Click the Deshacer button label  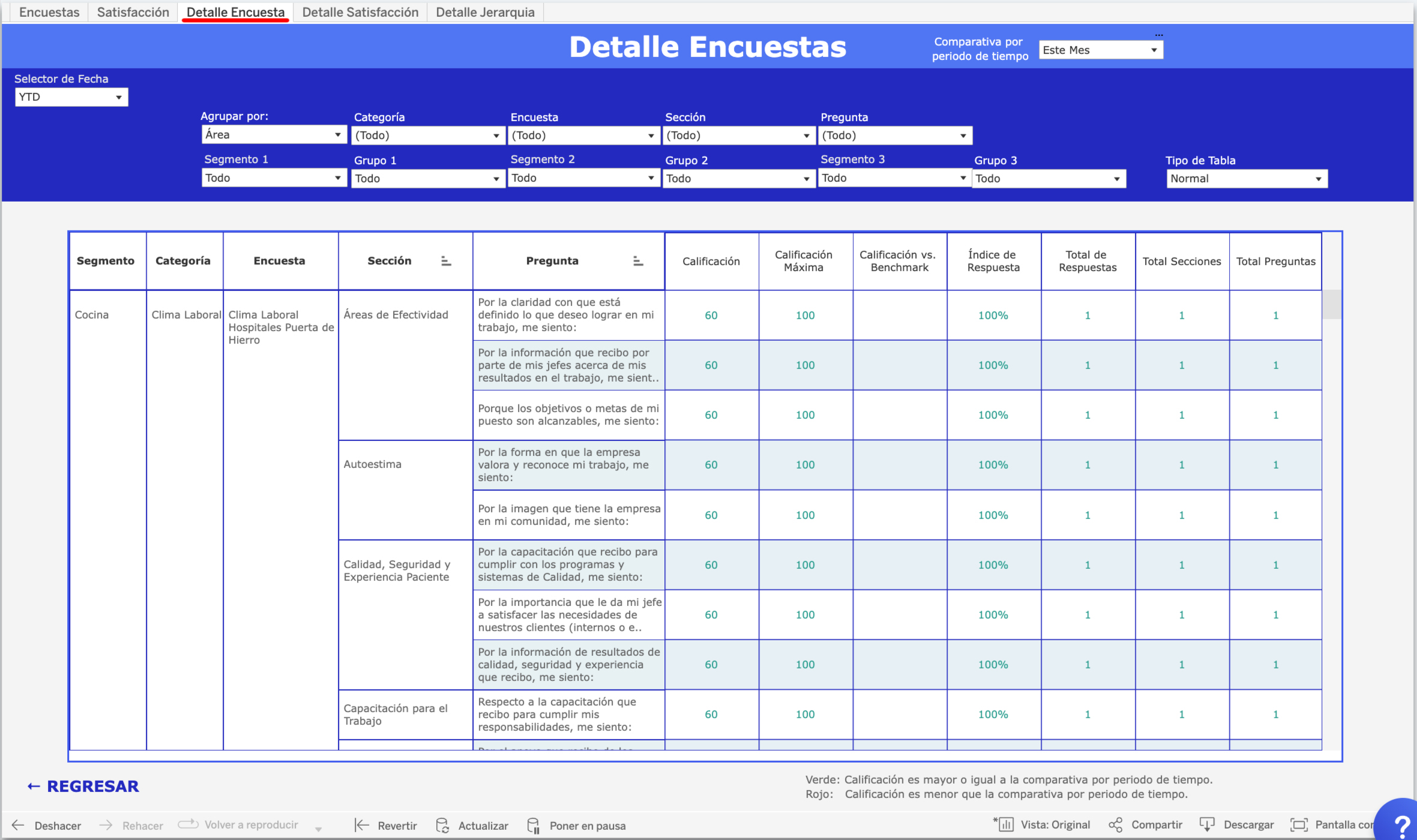tap(58, 826)
